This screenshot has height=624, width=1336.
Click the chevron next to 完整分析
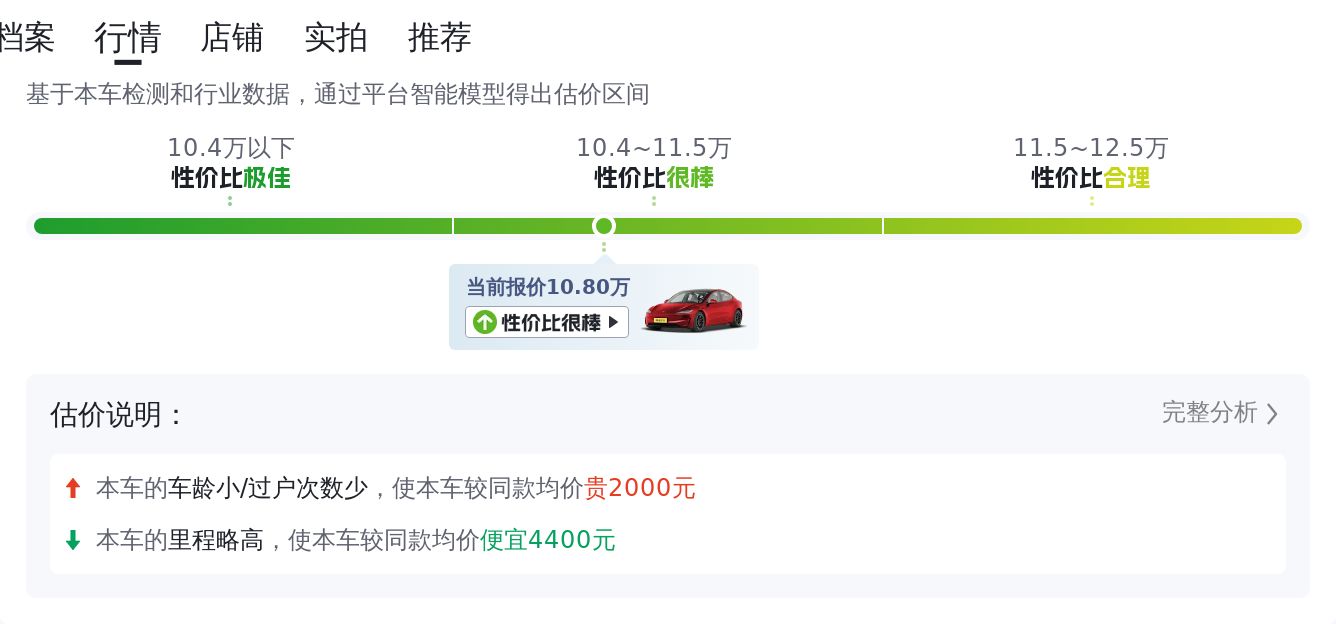(1272, 414)
